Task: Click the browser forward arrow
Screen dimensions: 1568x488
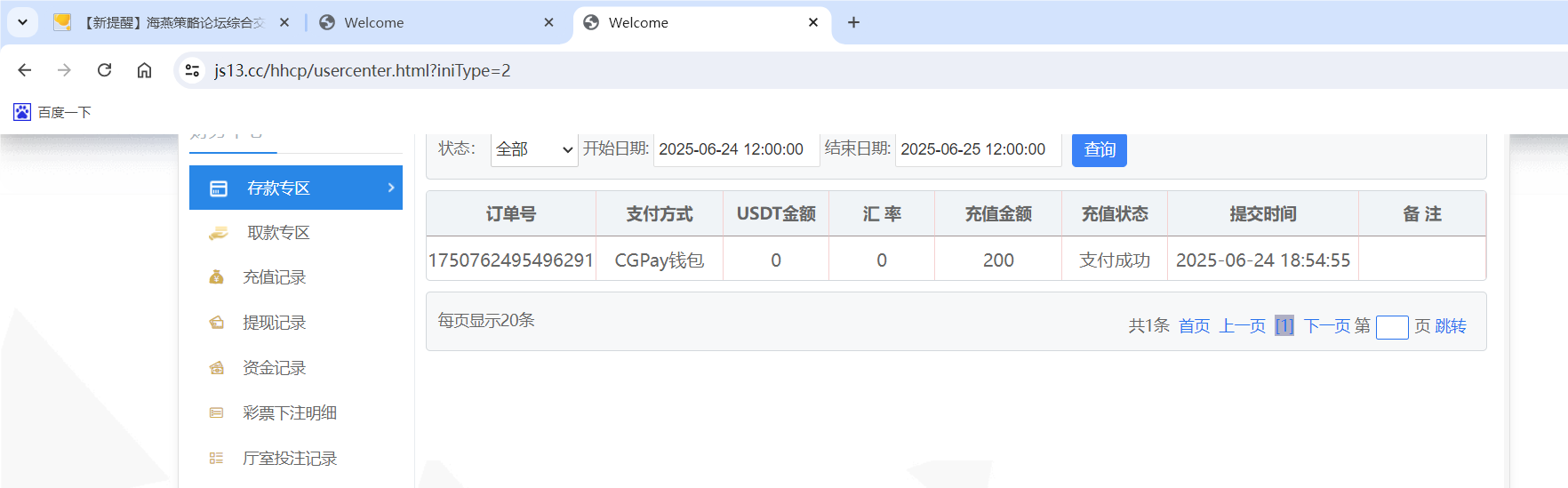Action: (x=64, y=70)
